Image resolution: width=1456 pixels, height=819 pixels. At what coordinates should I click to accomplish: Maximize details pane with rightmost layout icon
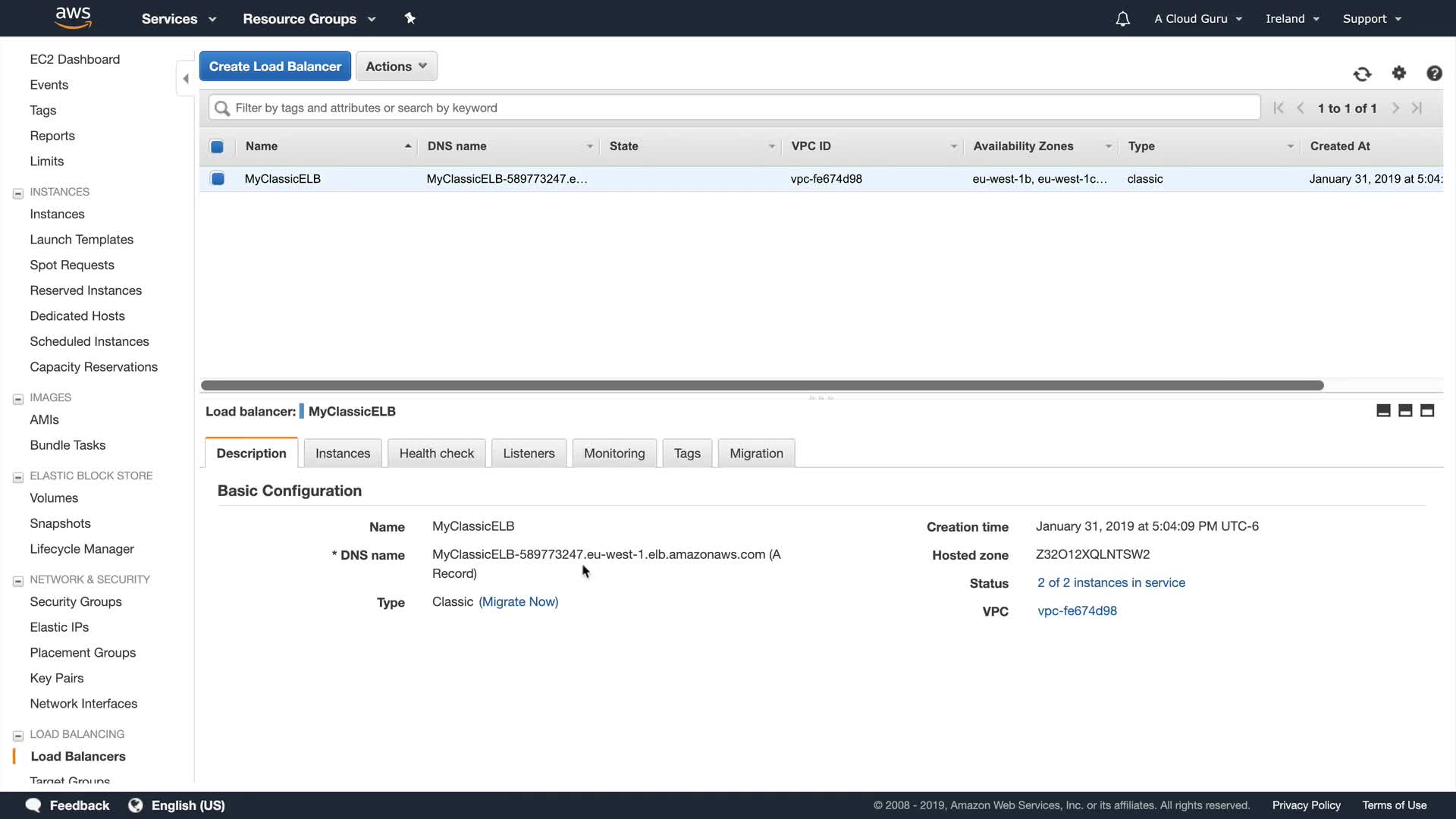[1427, 411]
